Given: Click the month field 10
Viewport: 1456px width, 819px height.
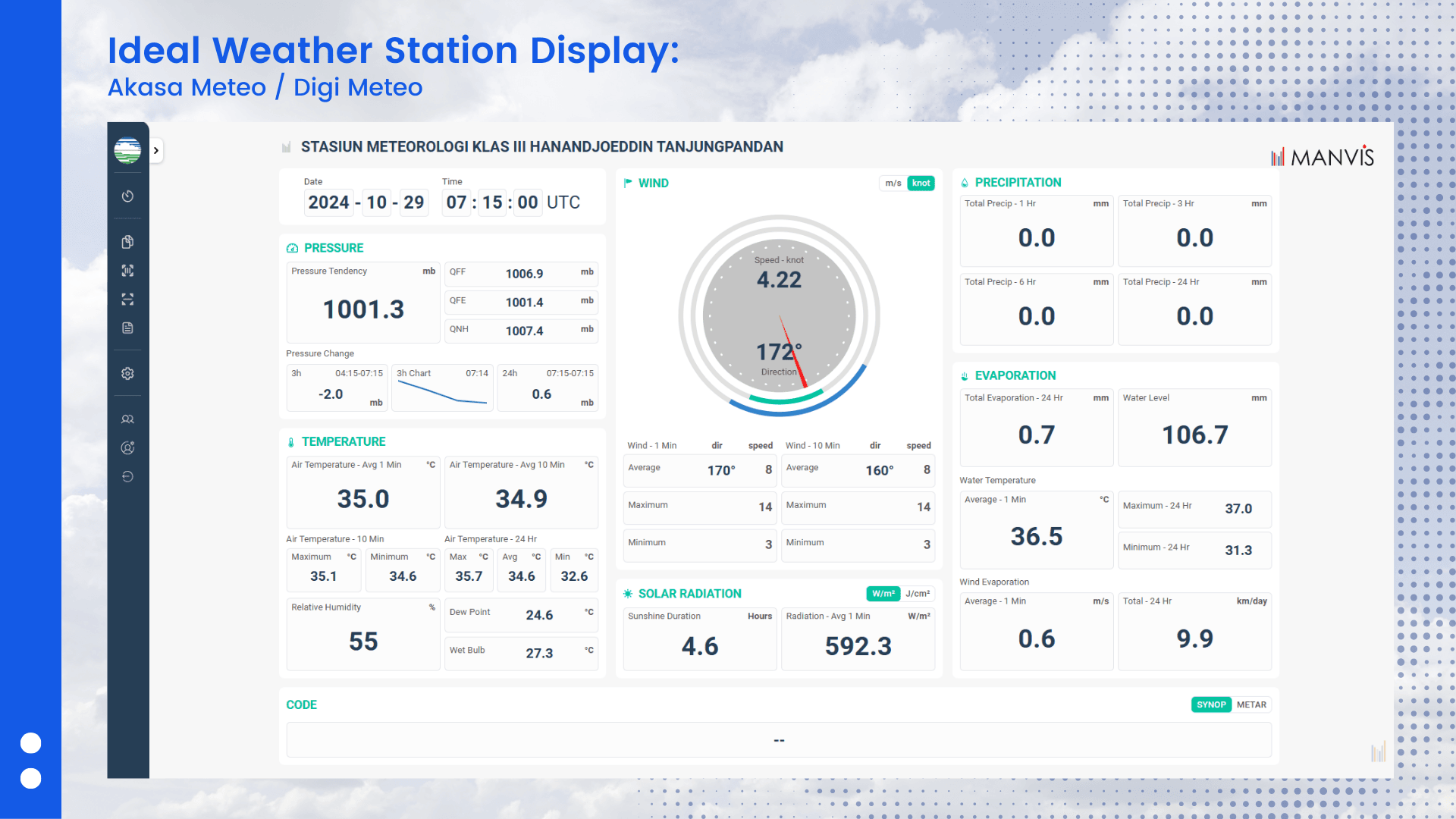Looking at the screenshot, I should 376,202.
